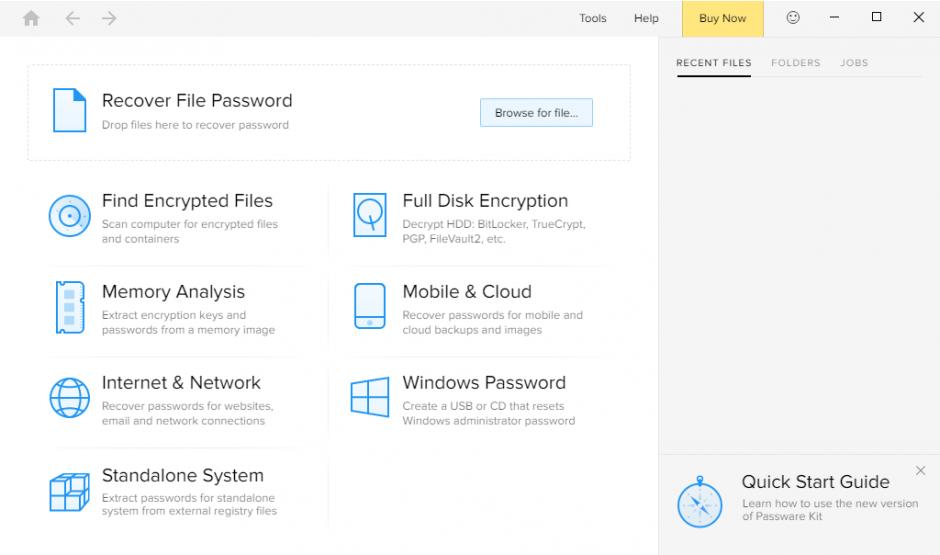
Task: Click the Windows Password logo icon
Action: click(370, 398)
